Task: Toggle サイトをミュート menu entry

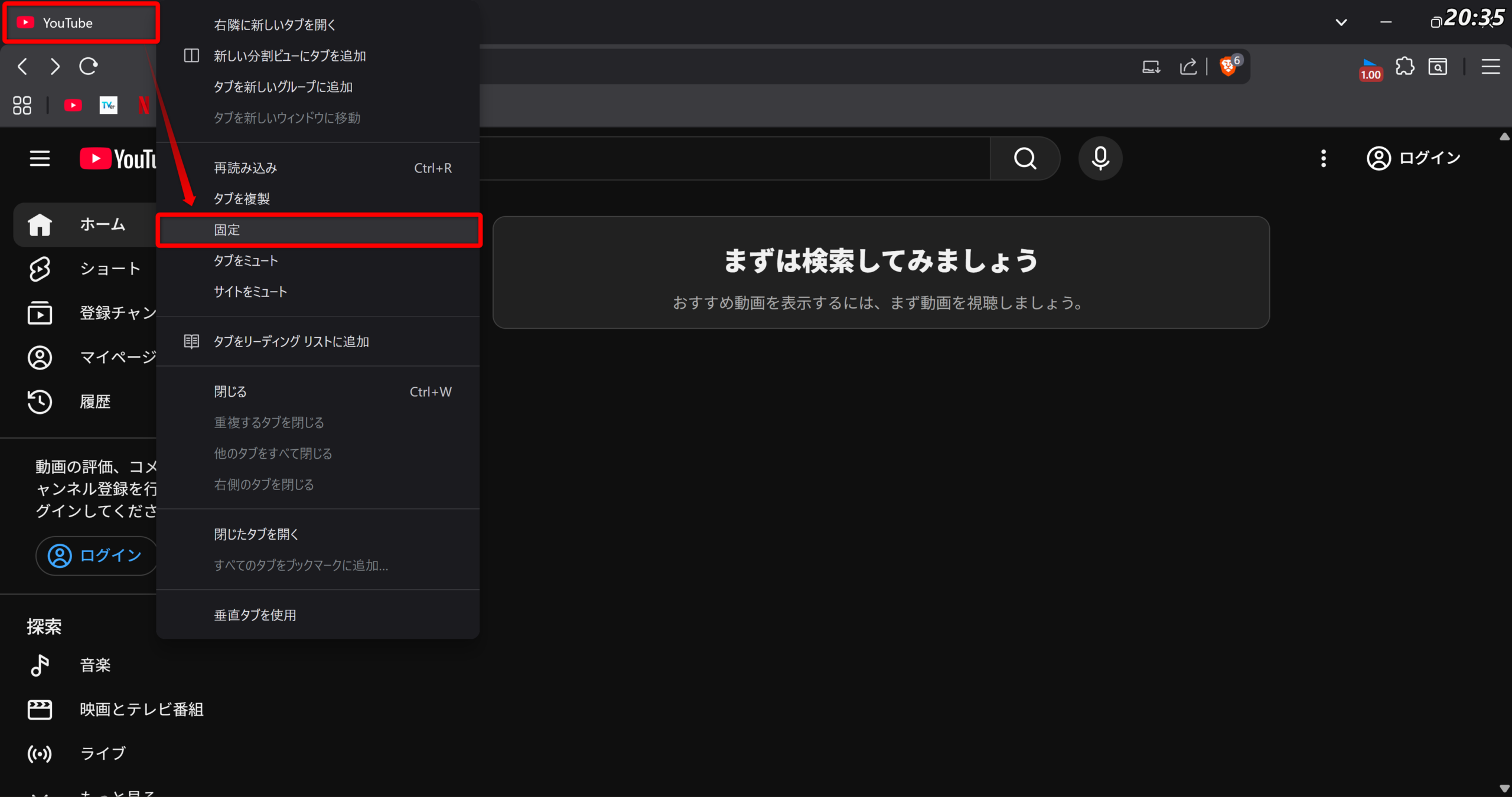Action: tap(250, 292)
